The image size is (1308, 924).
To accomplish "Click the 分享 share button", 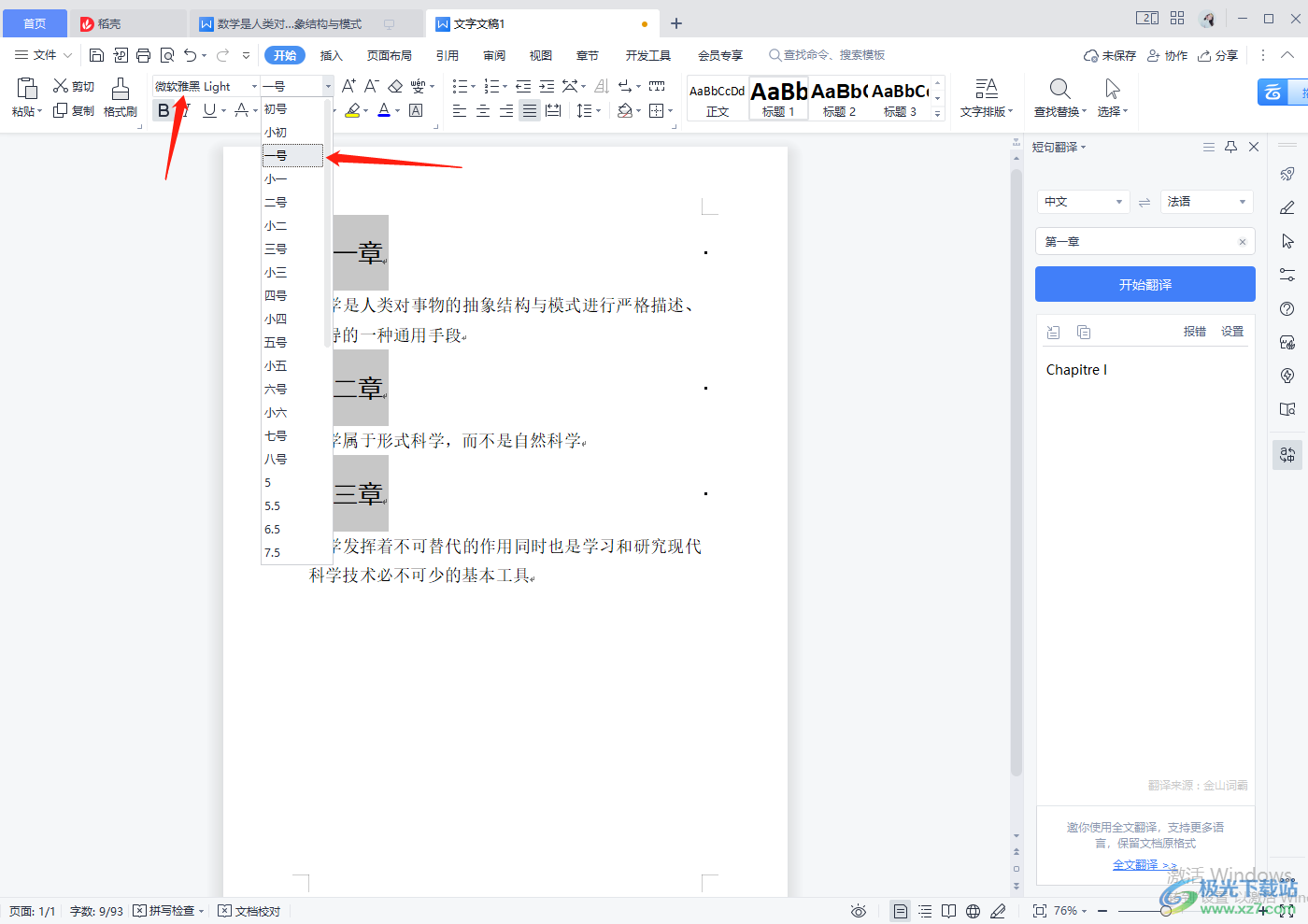I will point(1218,55).
